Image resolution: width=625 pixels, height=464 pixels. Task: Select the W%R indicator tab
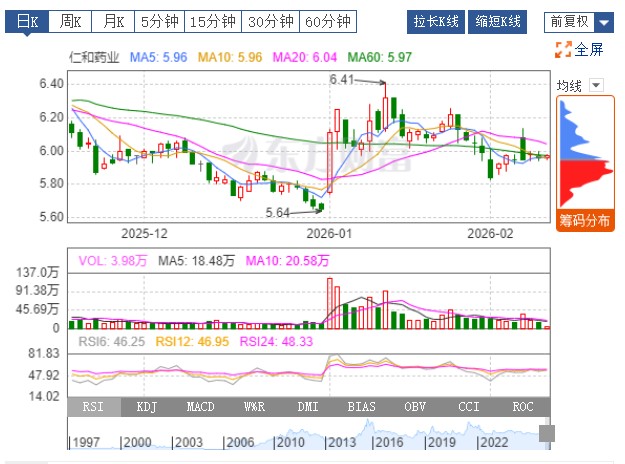254,407
